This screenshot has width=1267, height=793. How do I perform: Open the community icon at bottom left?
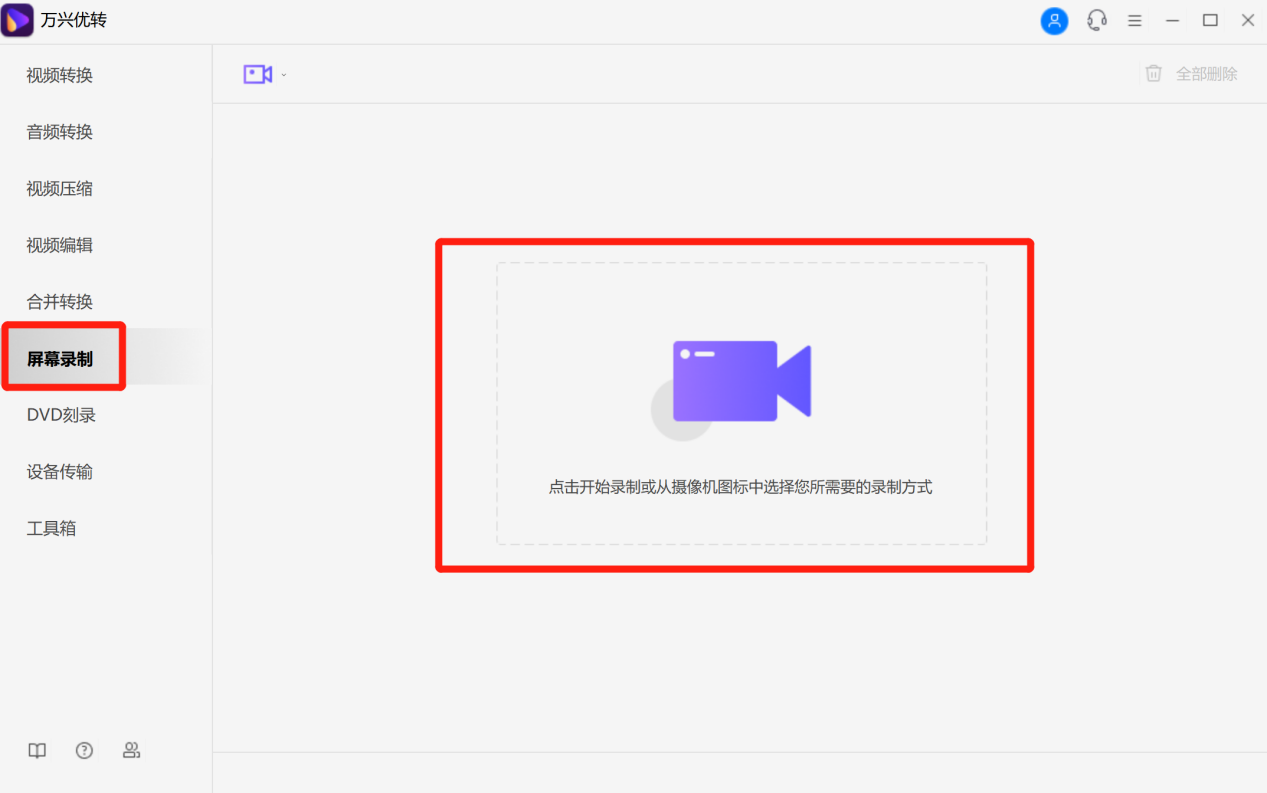point(131,750)
